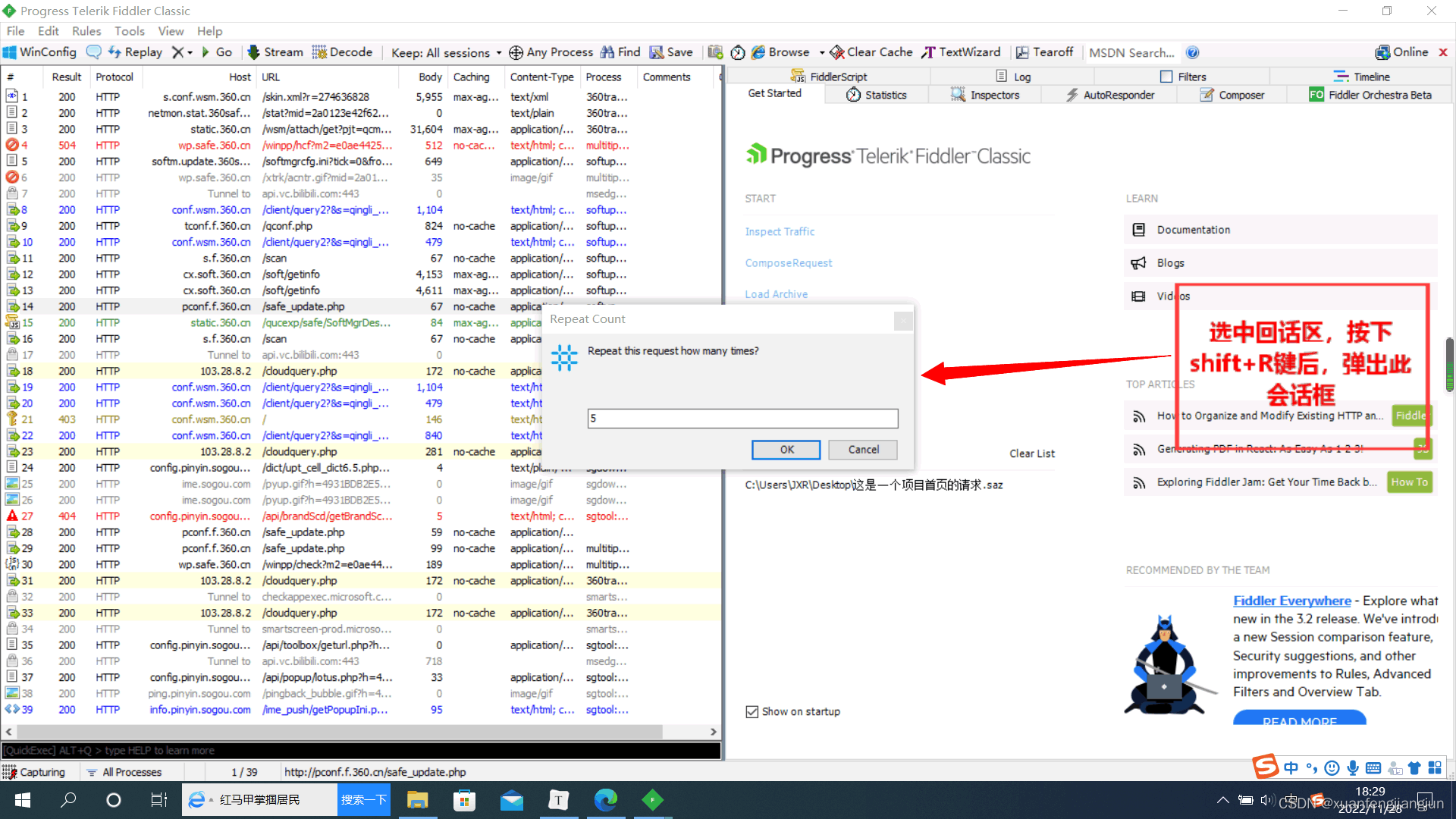Uncheck Show on startup
Image resolution: width=1456 pixels, height=819 pixels.
coord(752,711)
